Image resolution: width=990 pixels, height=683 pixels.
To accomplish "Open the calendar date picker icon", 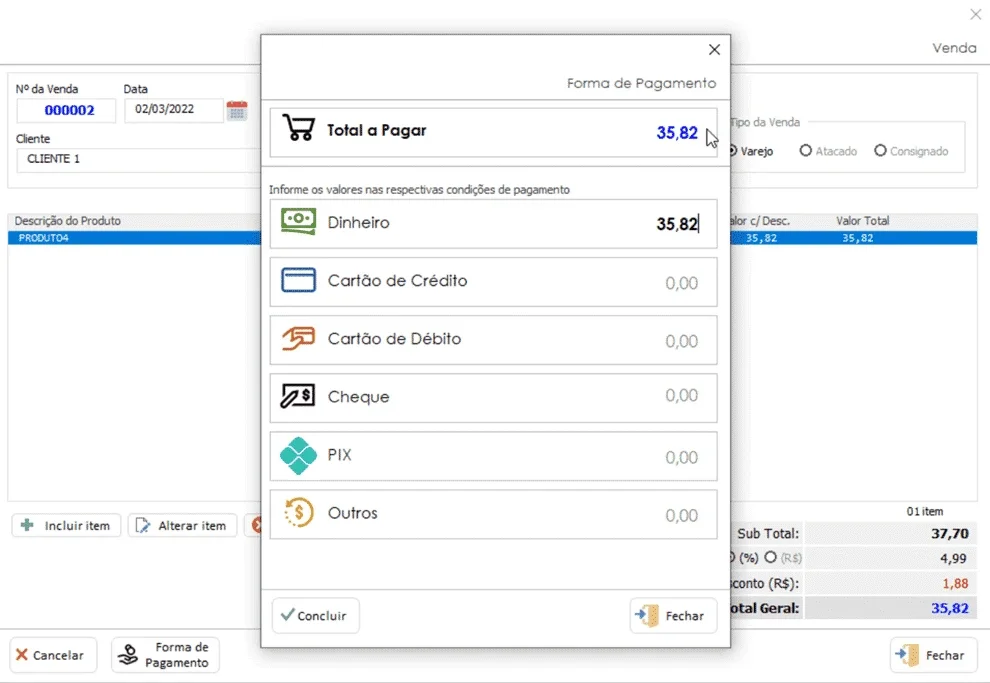I will point(237,110).
